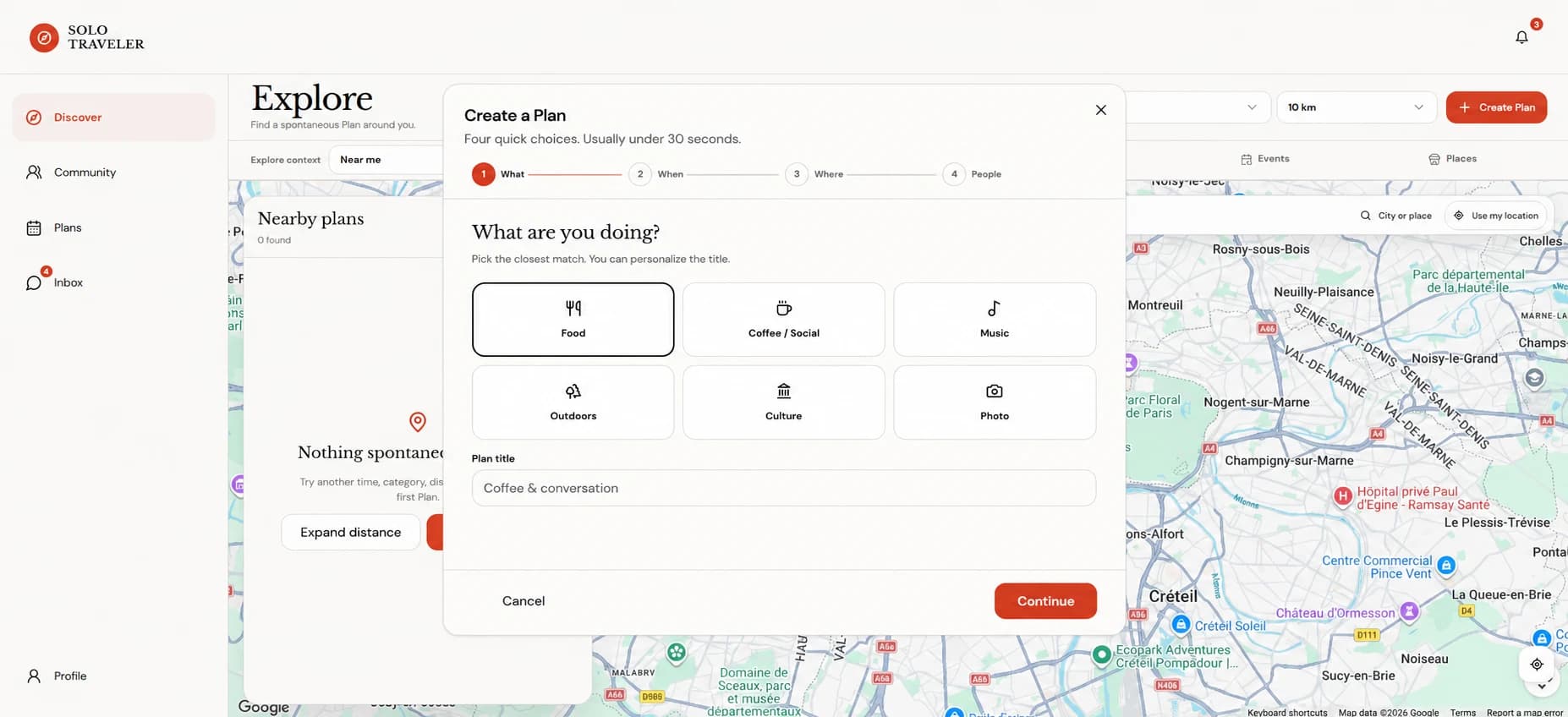Image resolution: width=1568 pixels, height=717 pixels.
Task: Click the Plan title input field
Action: tap(783, 488)
